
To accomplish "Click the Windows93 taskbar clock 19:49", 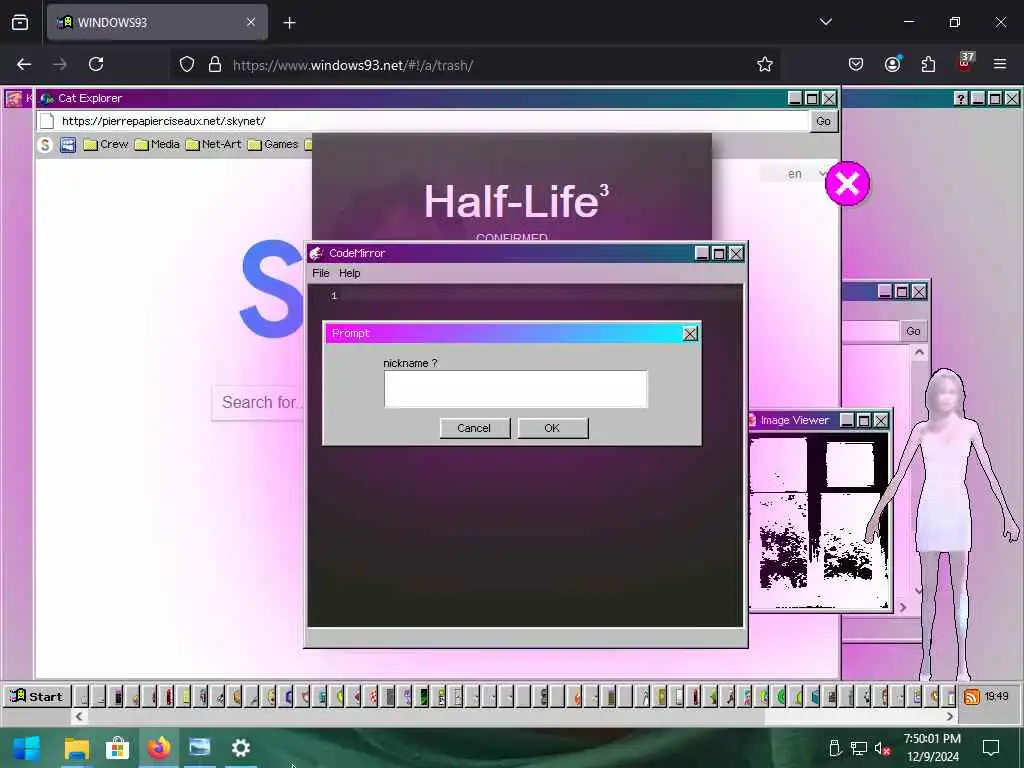I will coord(996,696).
